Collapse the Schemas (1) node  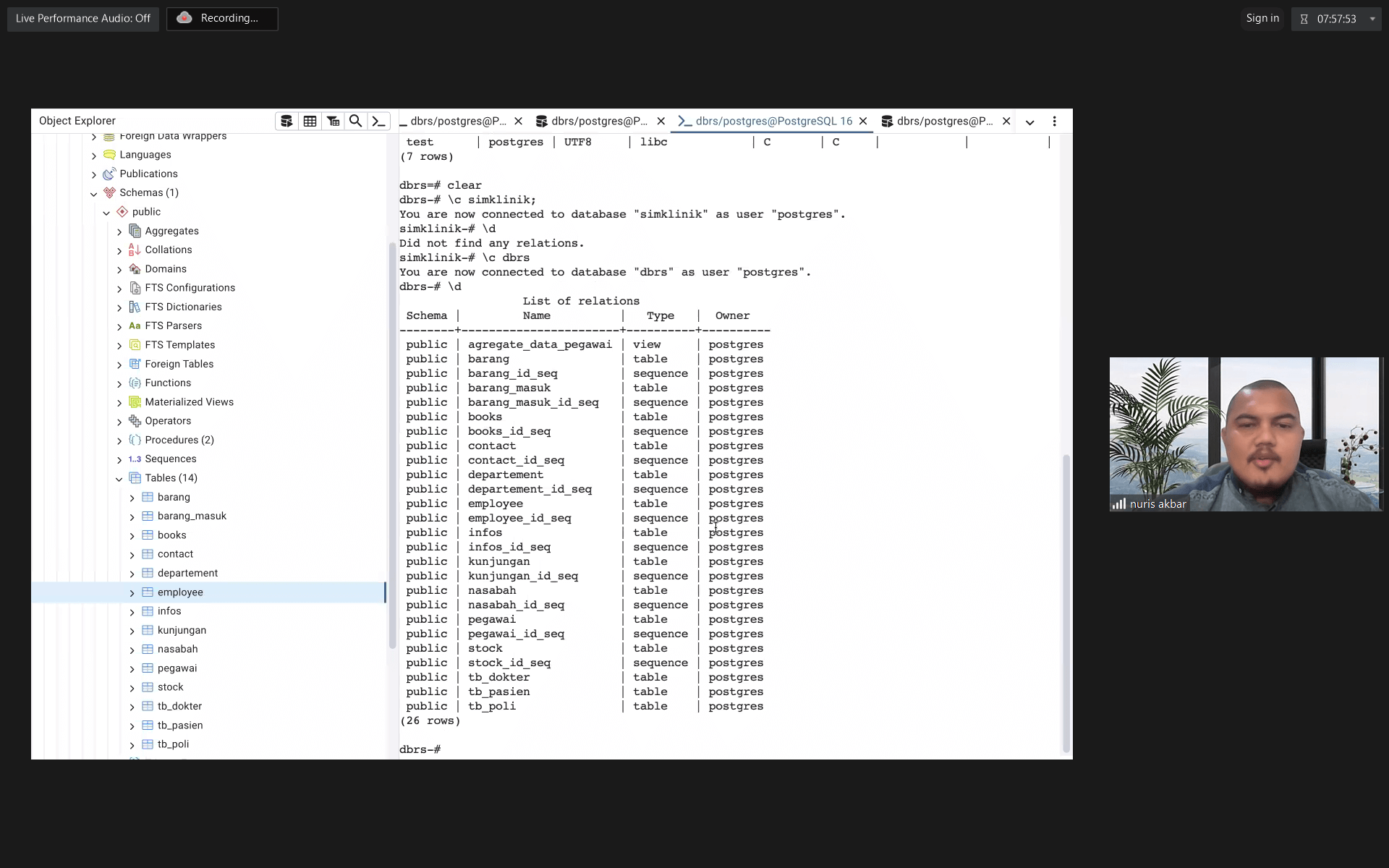click(94, 193)
